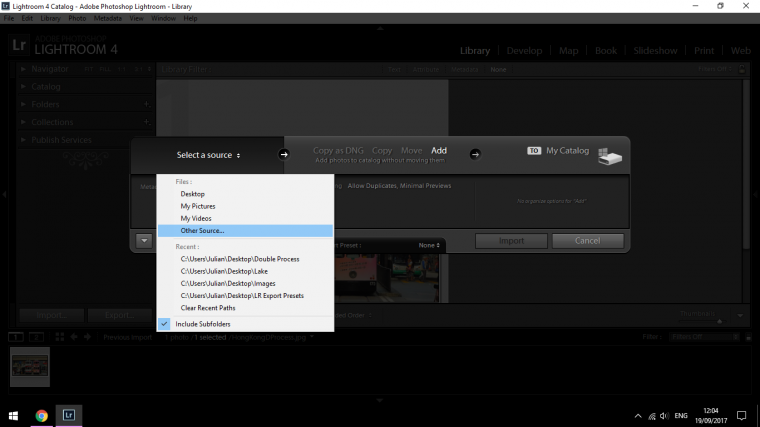Collapse the top module panel arrow
This screenshot has height=427, width=760.
coord(380,28)
